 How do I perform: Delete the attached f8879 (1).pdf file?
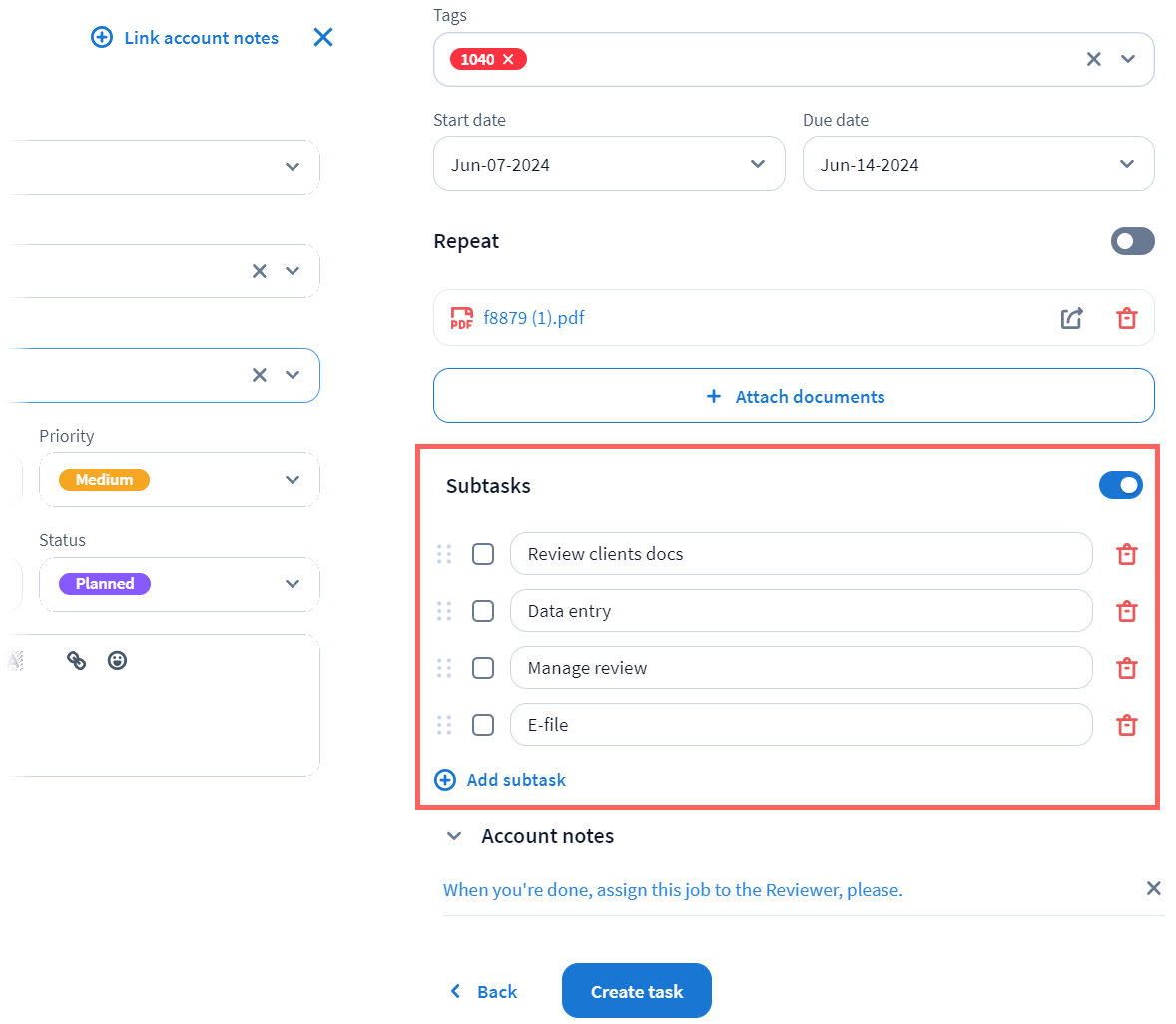pyautogui.click(x=1126, y=318)
